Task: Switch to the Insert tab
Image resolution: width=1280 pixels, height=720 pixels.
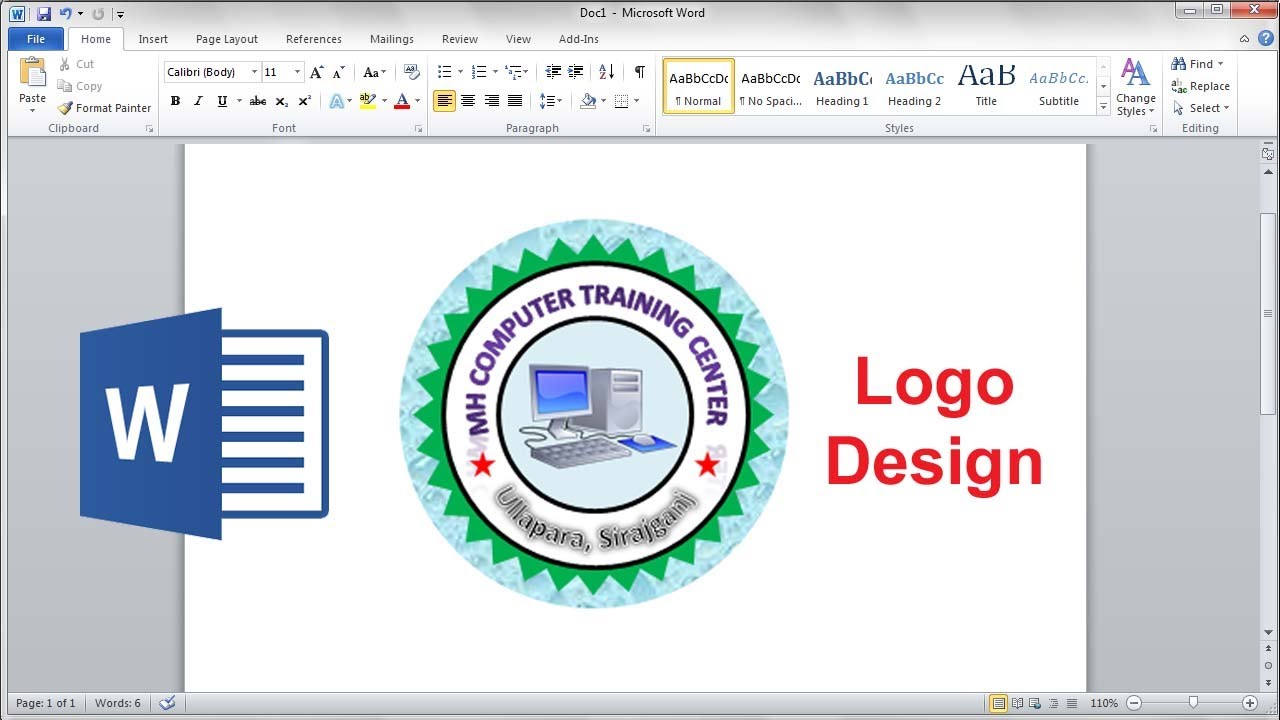Action: (x=153, y=39)
